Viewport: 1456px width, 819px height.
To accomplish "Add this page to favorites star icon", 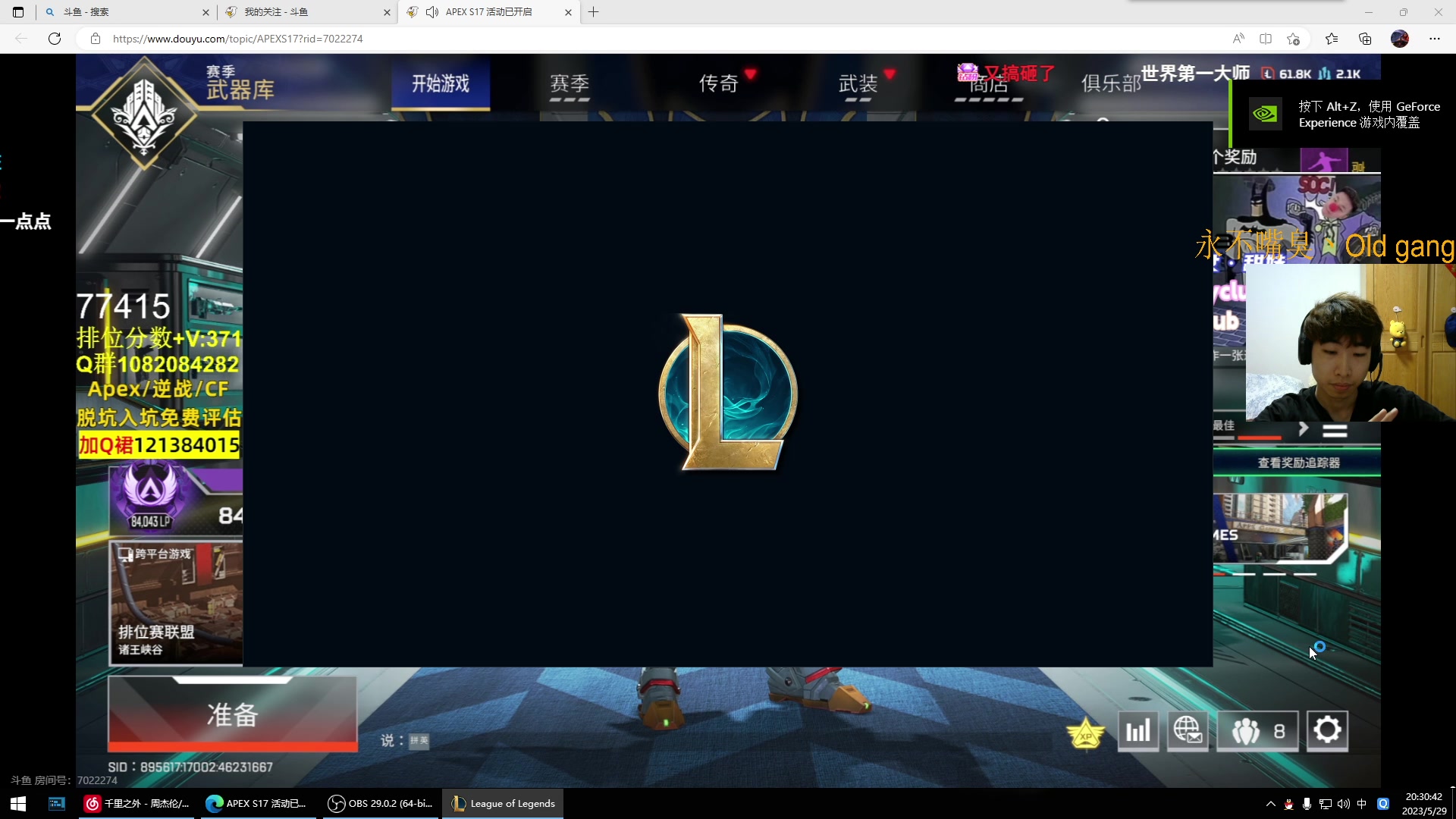I will click(1294, 39).
